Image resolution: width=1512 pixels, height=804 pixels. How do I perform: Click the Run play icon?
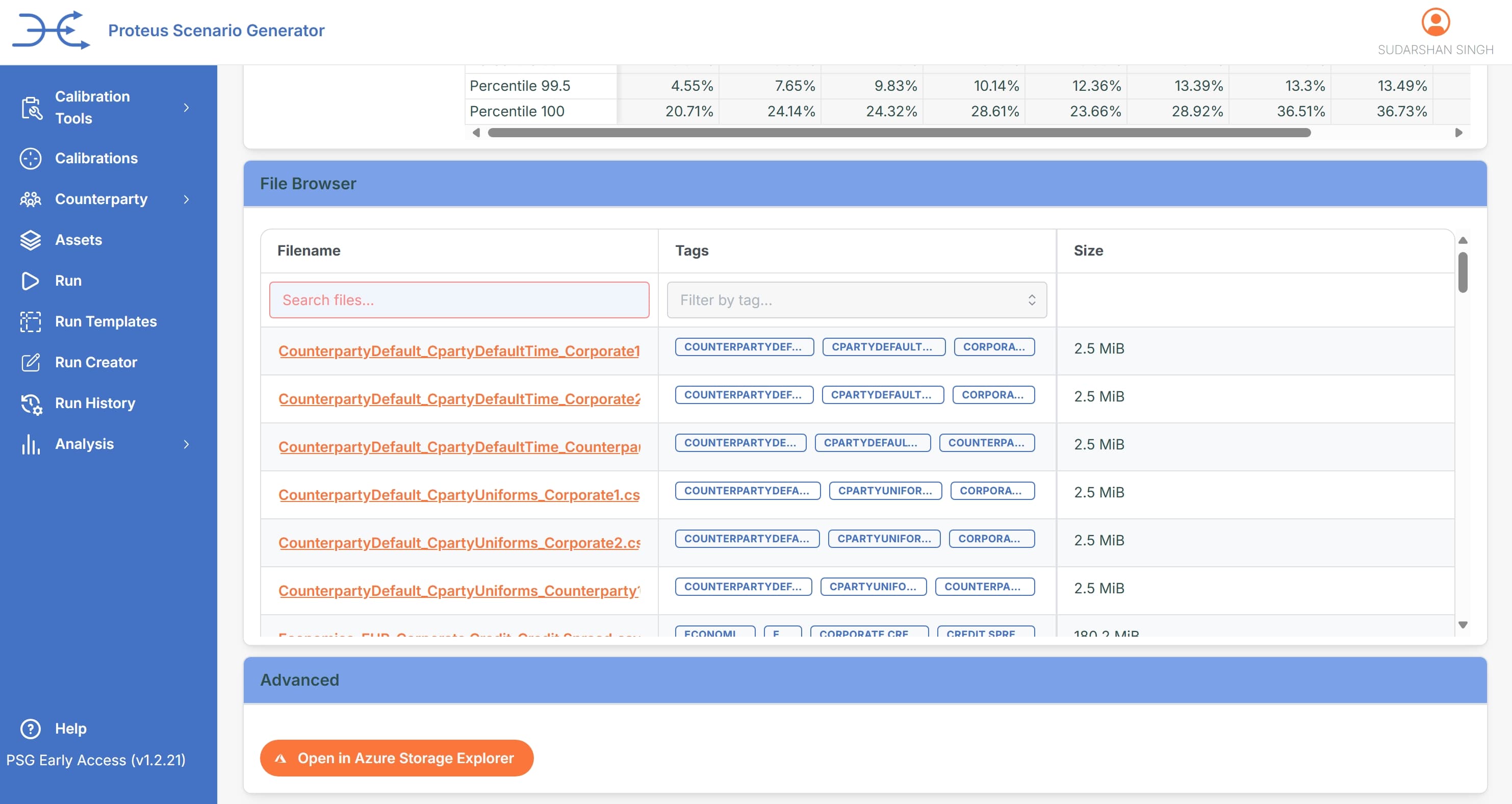pos(31,281)
